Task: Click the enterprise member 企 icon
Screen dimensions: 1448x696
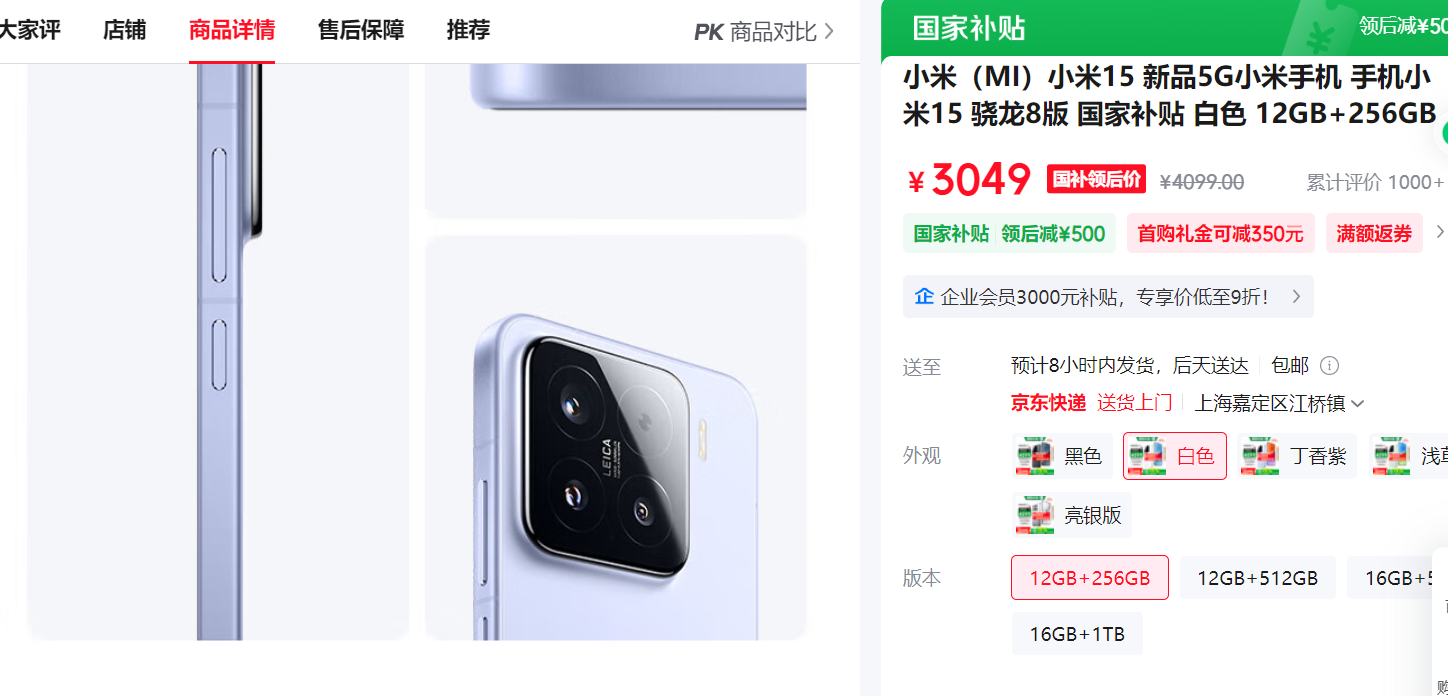Action: [x=924, y=296]
